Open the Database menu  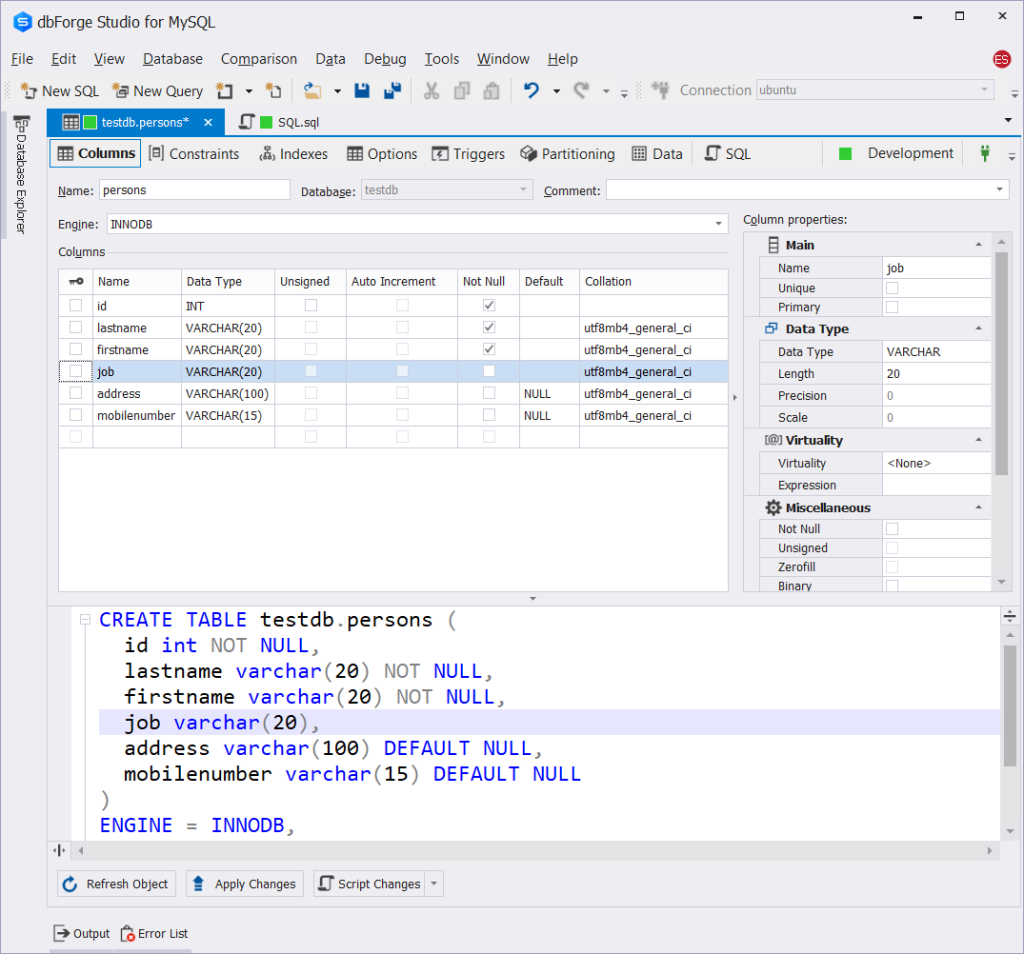tap(172, 59)
